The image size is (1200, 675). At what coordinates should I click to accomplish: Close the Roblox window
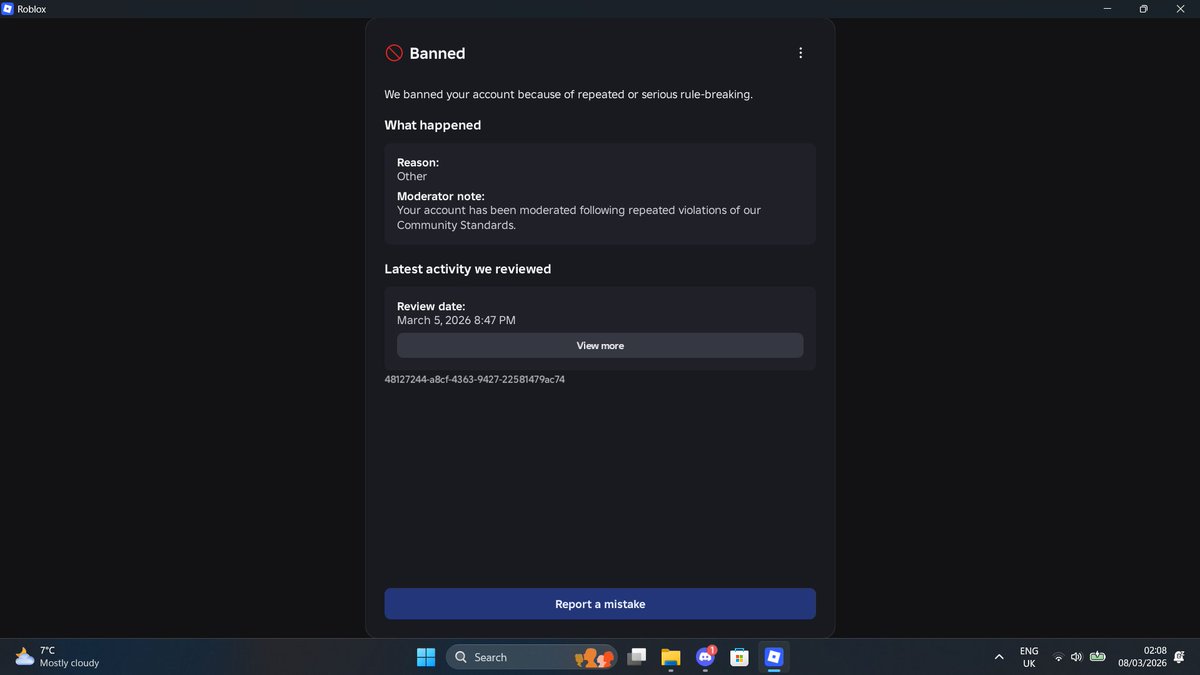1181,9
